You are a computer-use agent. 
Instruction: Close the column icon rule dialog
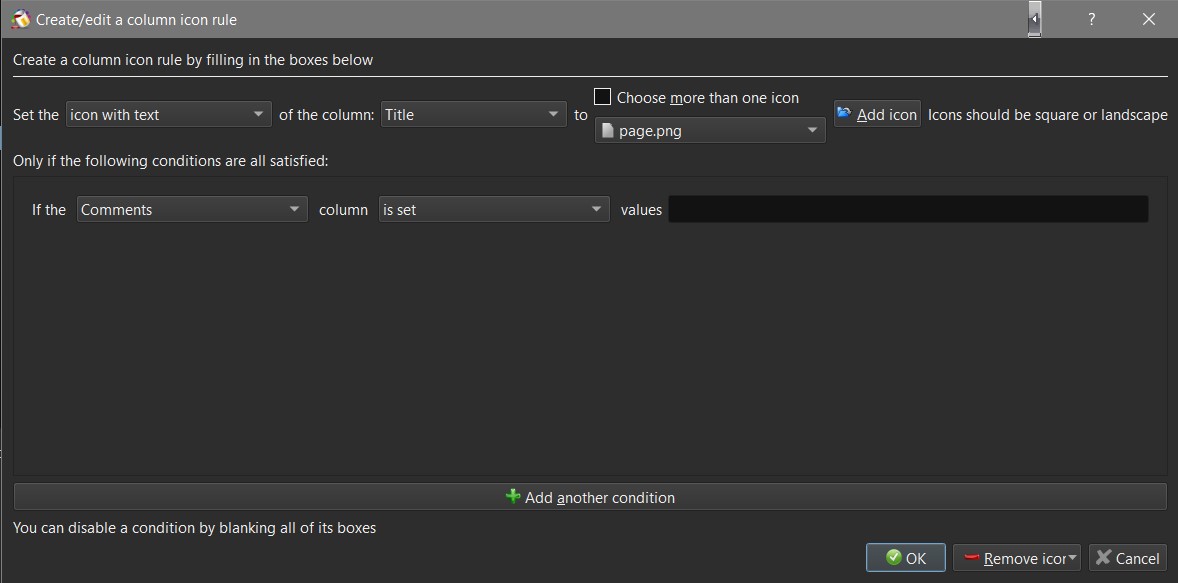pyautogui.click(x=1148, y=19)
